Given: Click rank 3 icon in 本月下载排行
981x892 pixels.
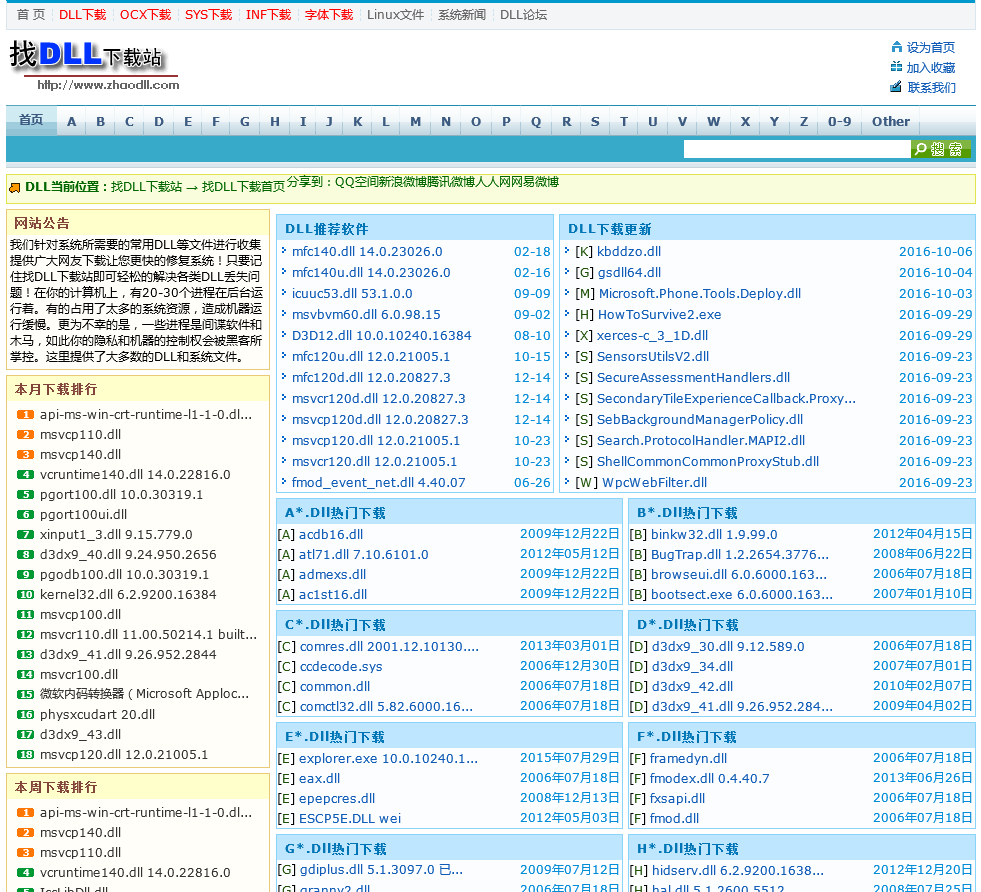Looking at the screenshot, I should pyautogui.click(x=25, y=454).
